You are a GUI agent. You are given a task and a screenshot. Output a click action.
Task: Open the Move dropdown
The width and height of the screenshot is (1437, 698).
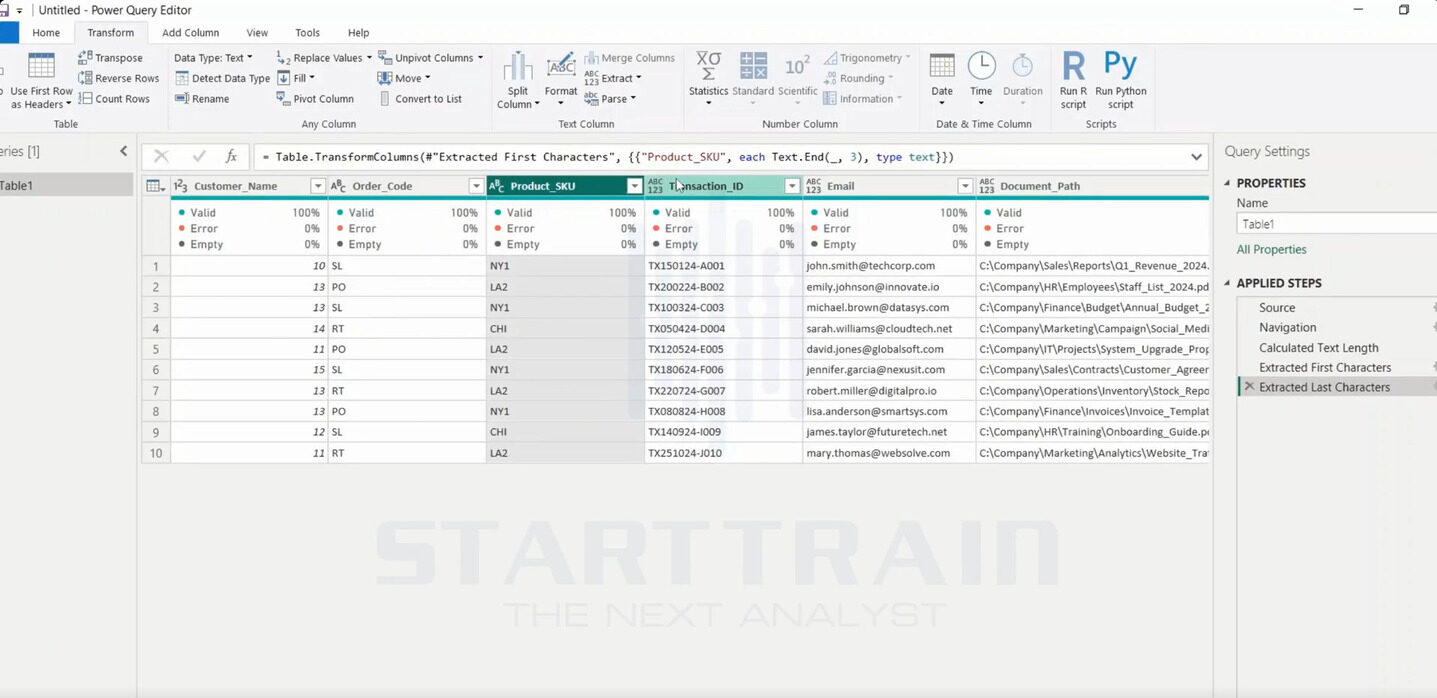click(x=404, y=78)
